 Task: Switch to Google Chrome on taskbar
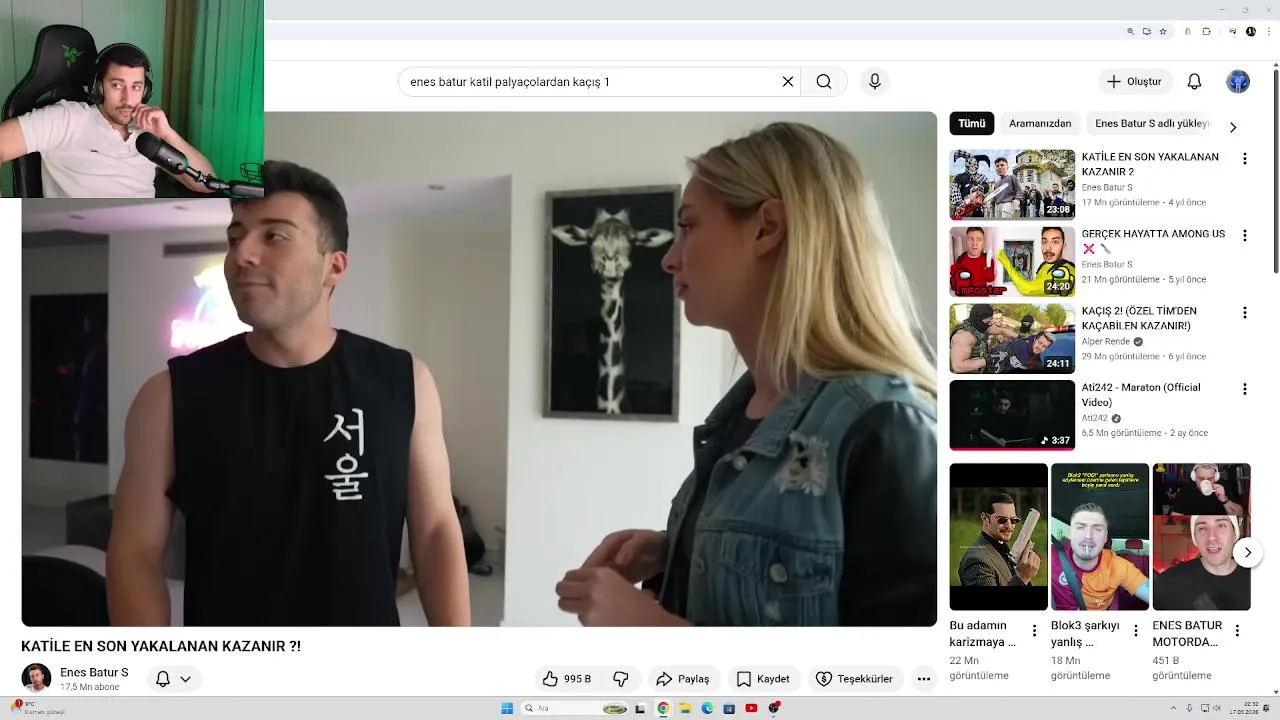coord(663,708)
